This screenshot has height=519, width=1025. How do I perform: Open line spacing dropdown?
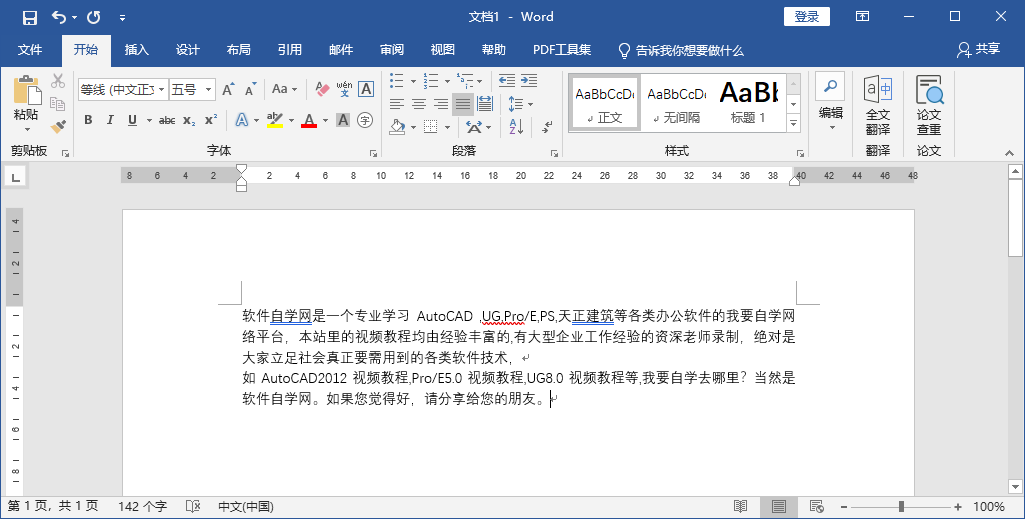[x=521, y=104]
